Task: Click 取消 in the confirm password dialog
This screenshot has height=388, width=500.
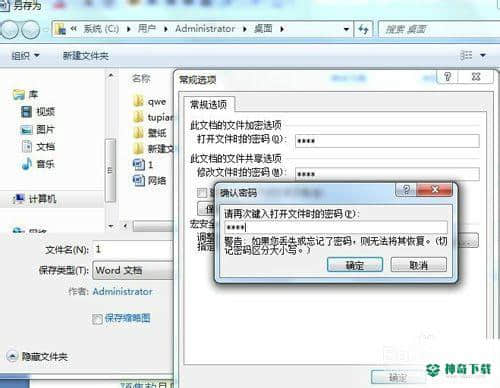Action: [418, 265]
